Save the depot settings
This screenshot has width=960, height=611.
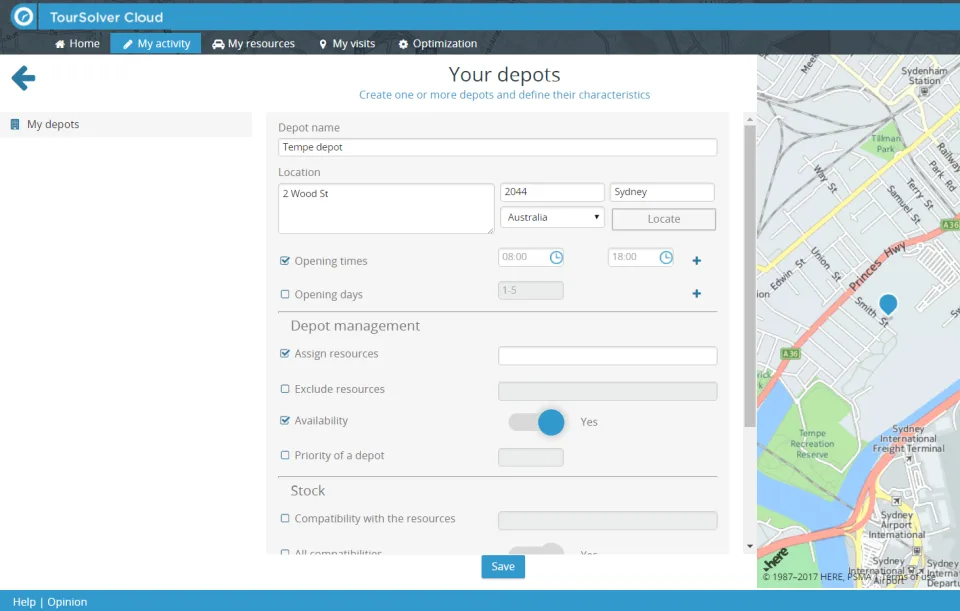point(503,567)
